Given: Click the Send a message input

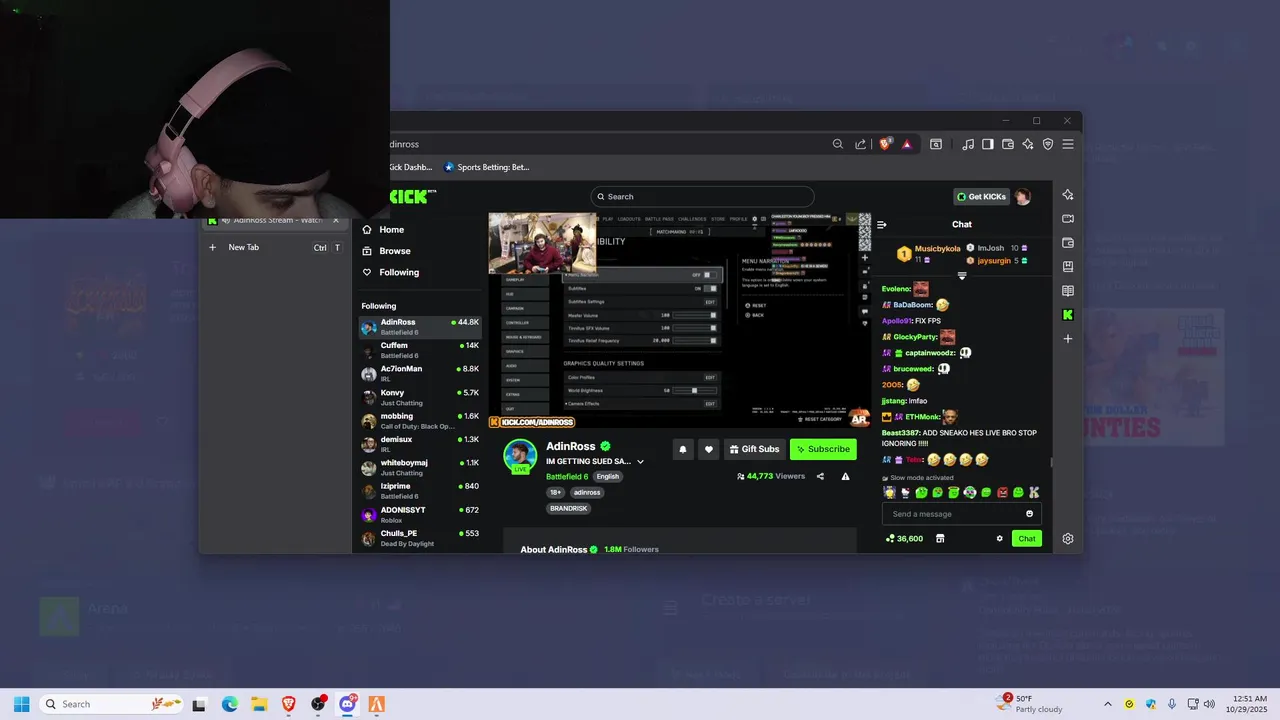Looking at the screenshot, I should click(x=955, y=514).
